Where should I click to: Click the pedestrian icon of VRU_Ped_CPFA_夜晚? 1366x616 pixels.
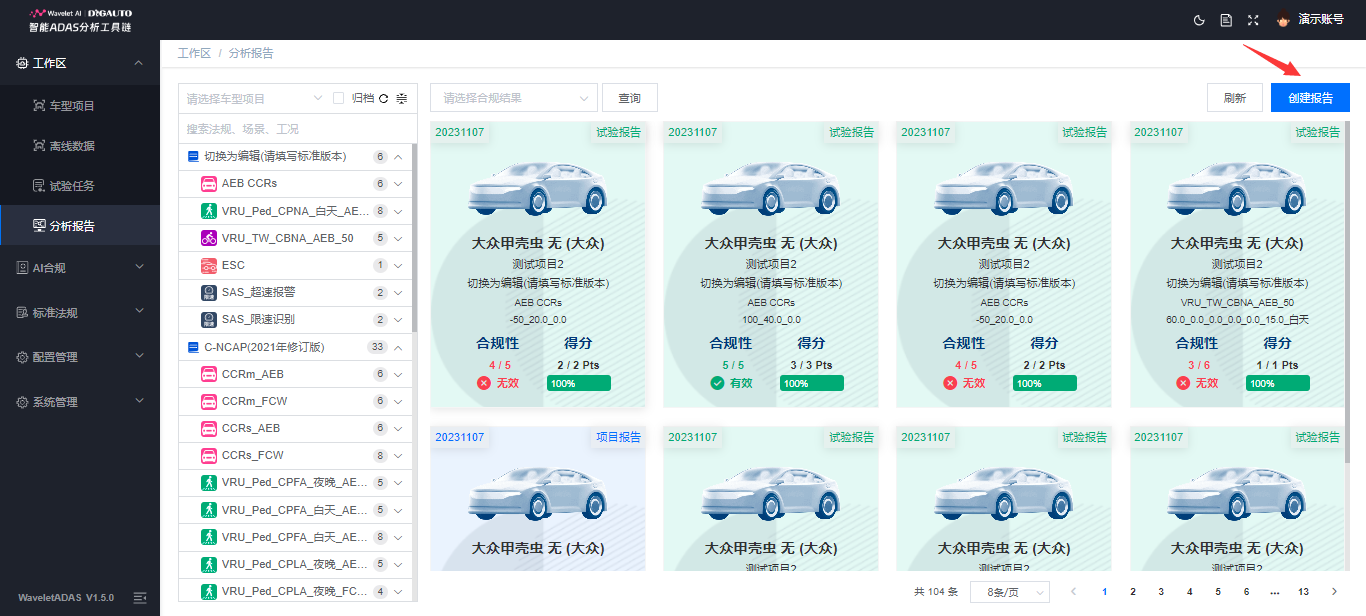(209, 483)
